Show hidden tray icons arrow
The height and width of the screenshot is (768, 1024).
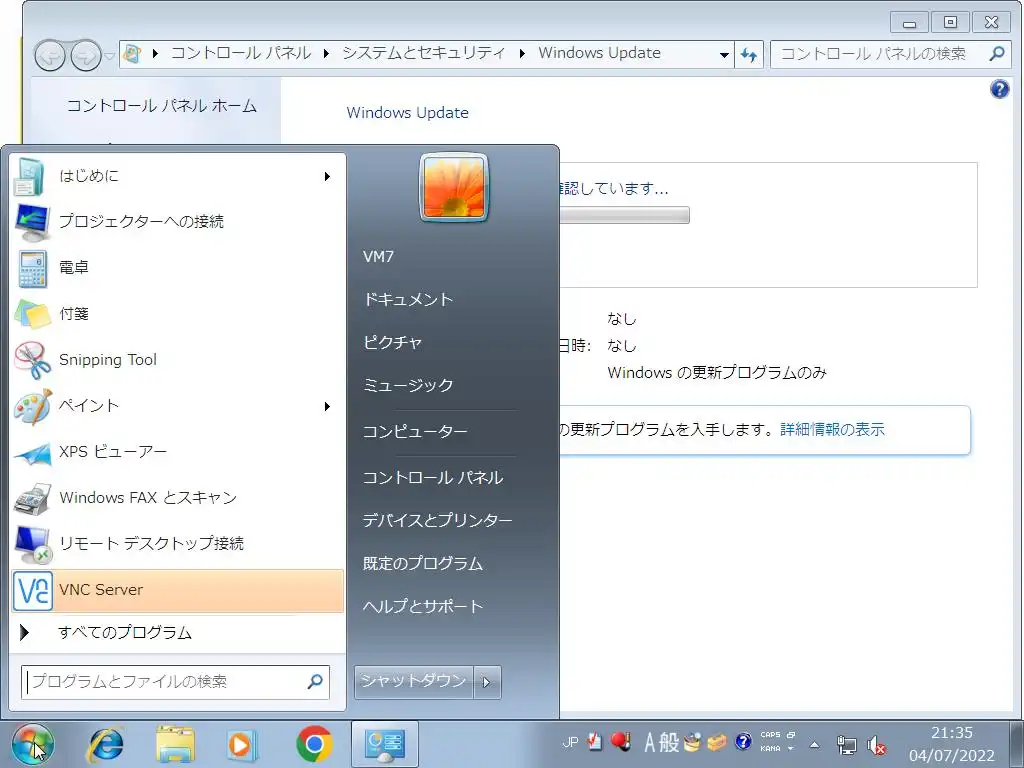tap(814, 744)
